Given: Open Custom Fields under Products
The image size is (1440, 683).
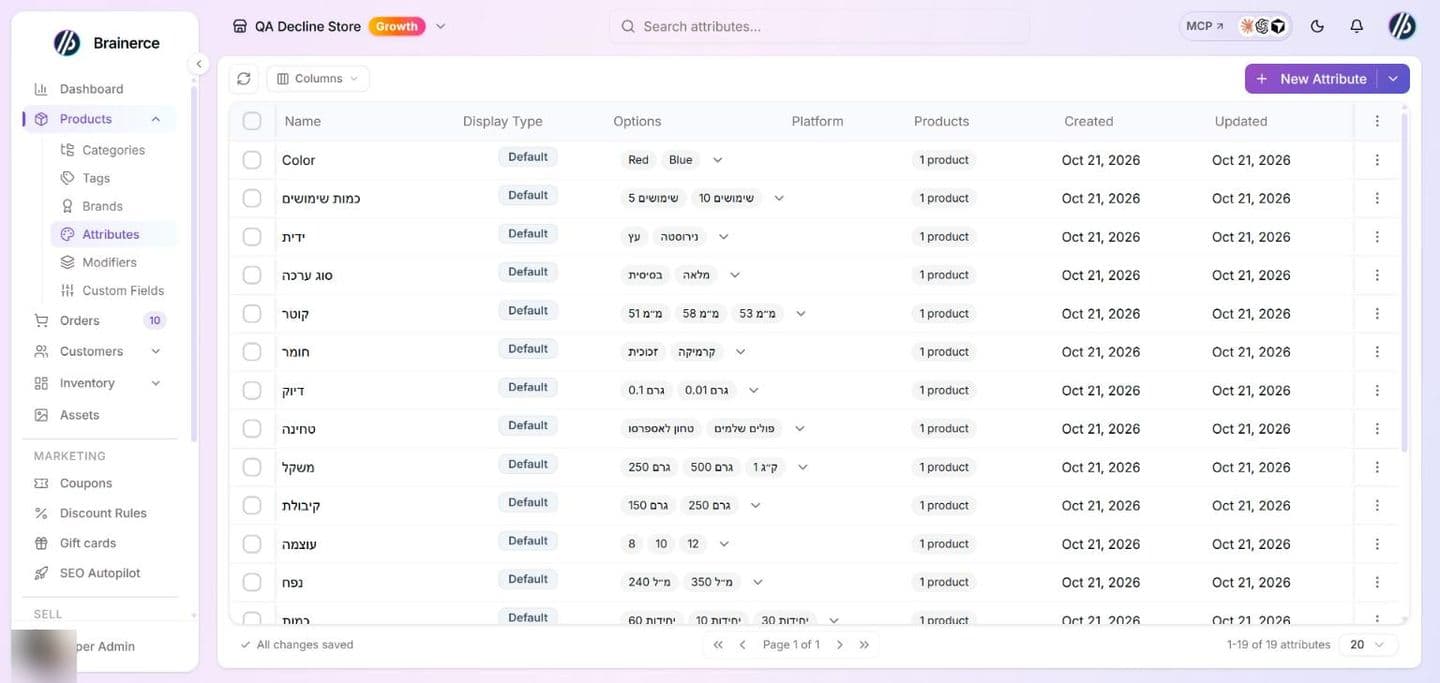Looking at the screenshot, I should [123, 290].
